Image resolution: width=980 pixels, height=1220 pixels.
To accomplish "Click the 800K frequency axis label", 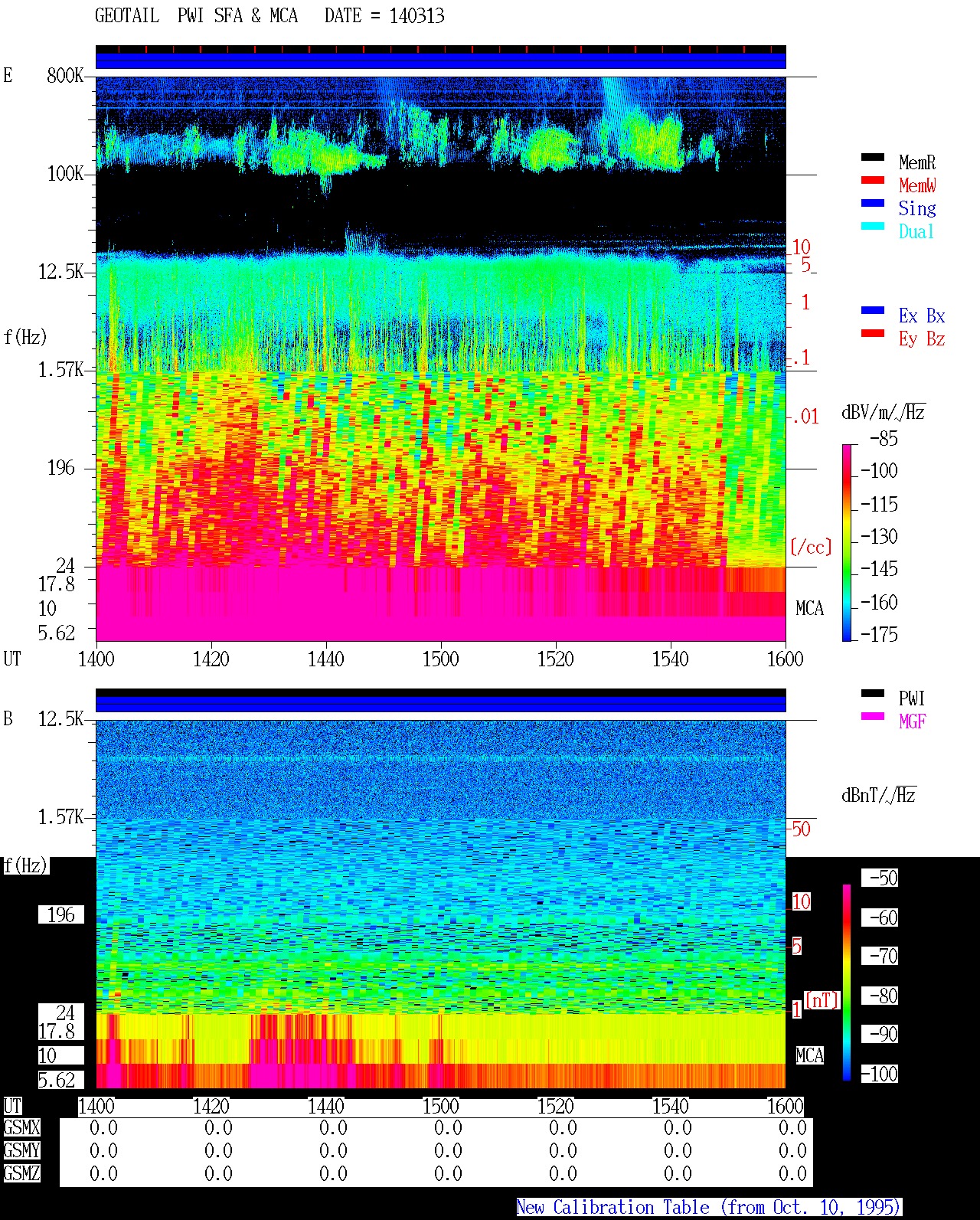I will tap(65, 76).
